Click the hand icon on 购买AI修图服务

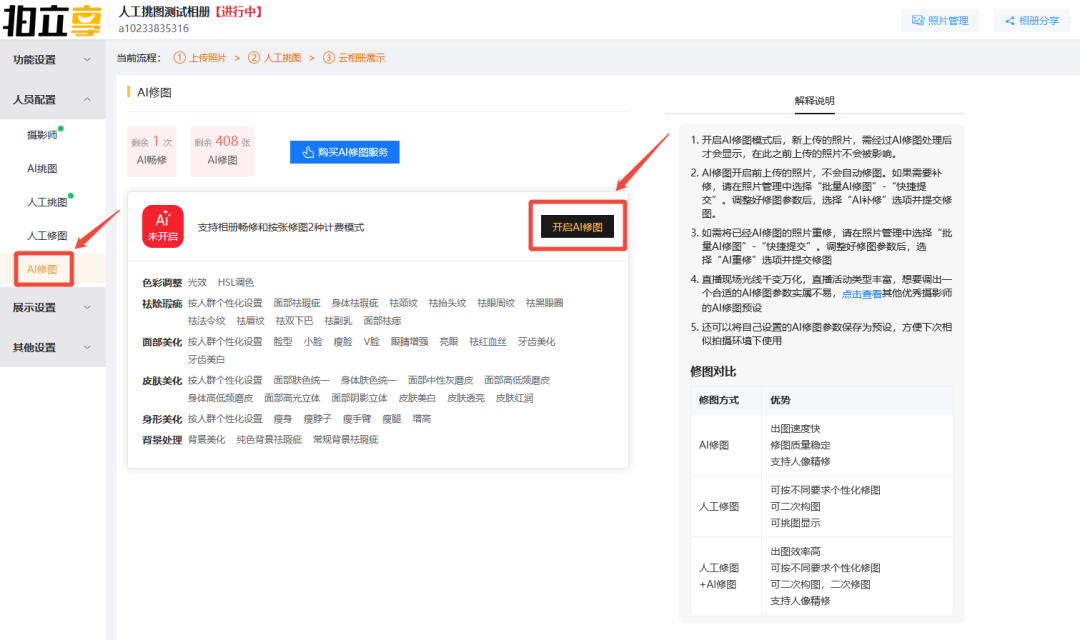coord(307,152)
